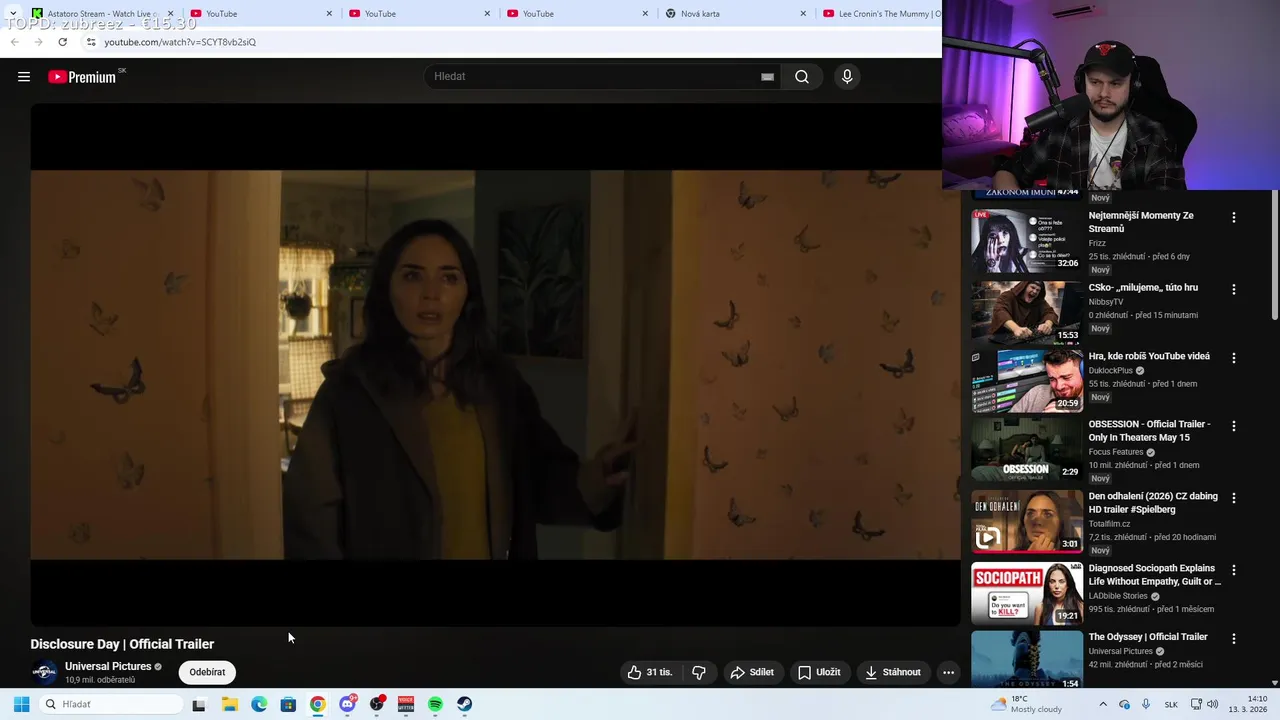Share the video via Sdílet
The image size is (1280, 720).
[x=752, y=672]
